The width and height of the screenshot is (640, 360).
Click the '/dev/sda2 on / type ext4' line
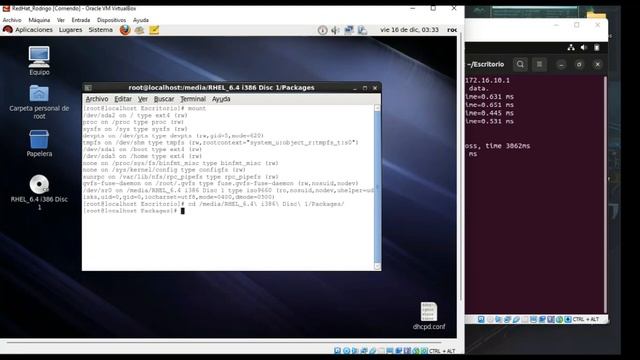point(135,116)
